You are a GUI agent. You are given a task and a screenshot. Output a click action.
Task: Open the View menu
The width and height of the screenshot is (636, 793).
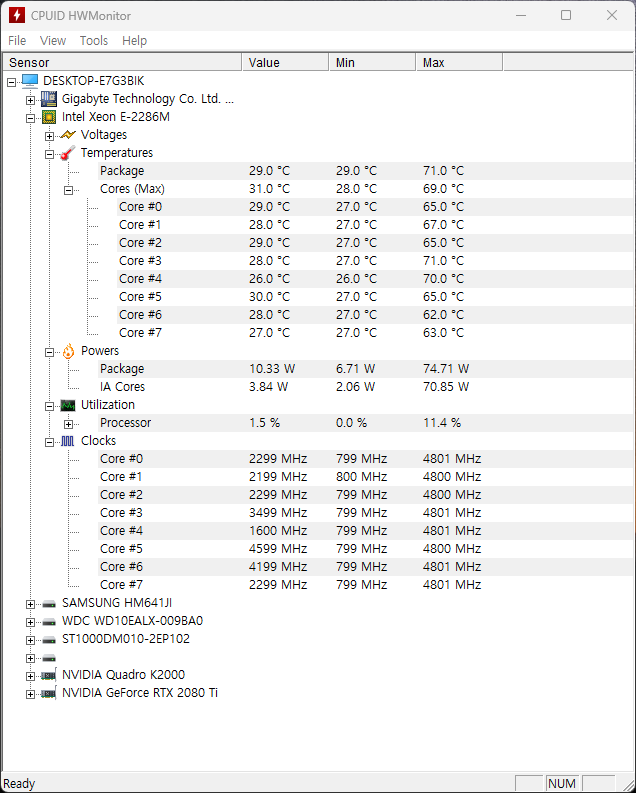pos(53,40)
